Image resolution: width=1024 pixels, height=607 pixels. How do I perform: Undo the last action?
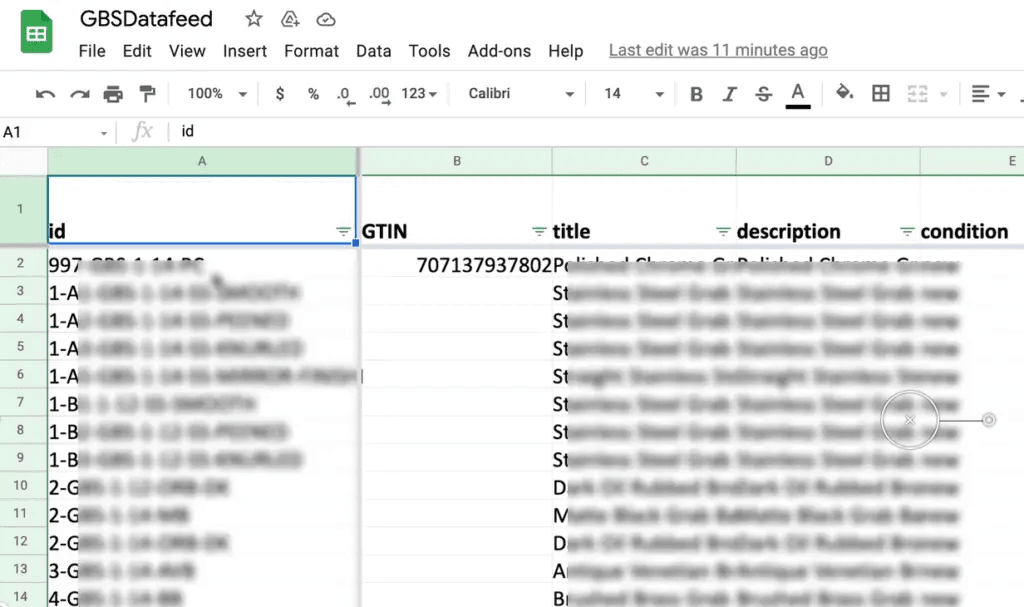pyautogui.click(x=45, y=93)
